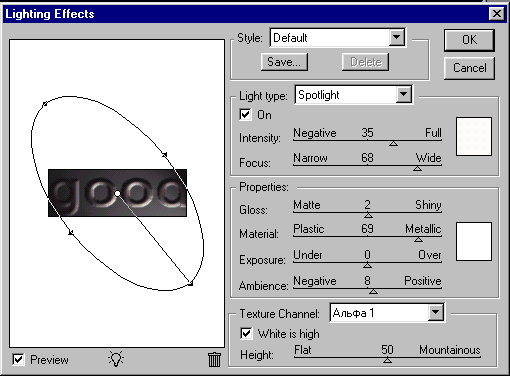Click the Save... style button
The width and height of the screenshot is (510, 376).
pyautogui.click(x=284, y=62)
